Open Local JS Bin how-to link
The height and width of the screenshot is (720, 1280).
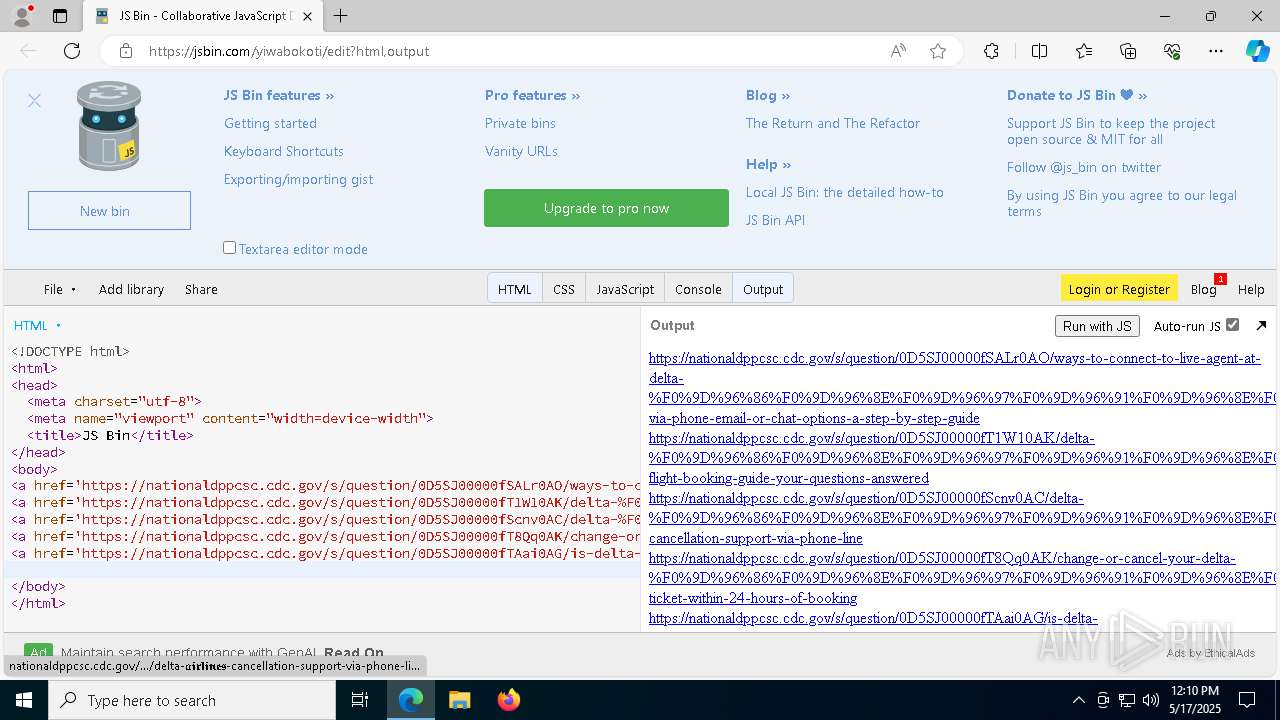[845, 192]
